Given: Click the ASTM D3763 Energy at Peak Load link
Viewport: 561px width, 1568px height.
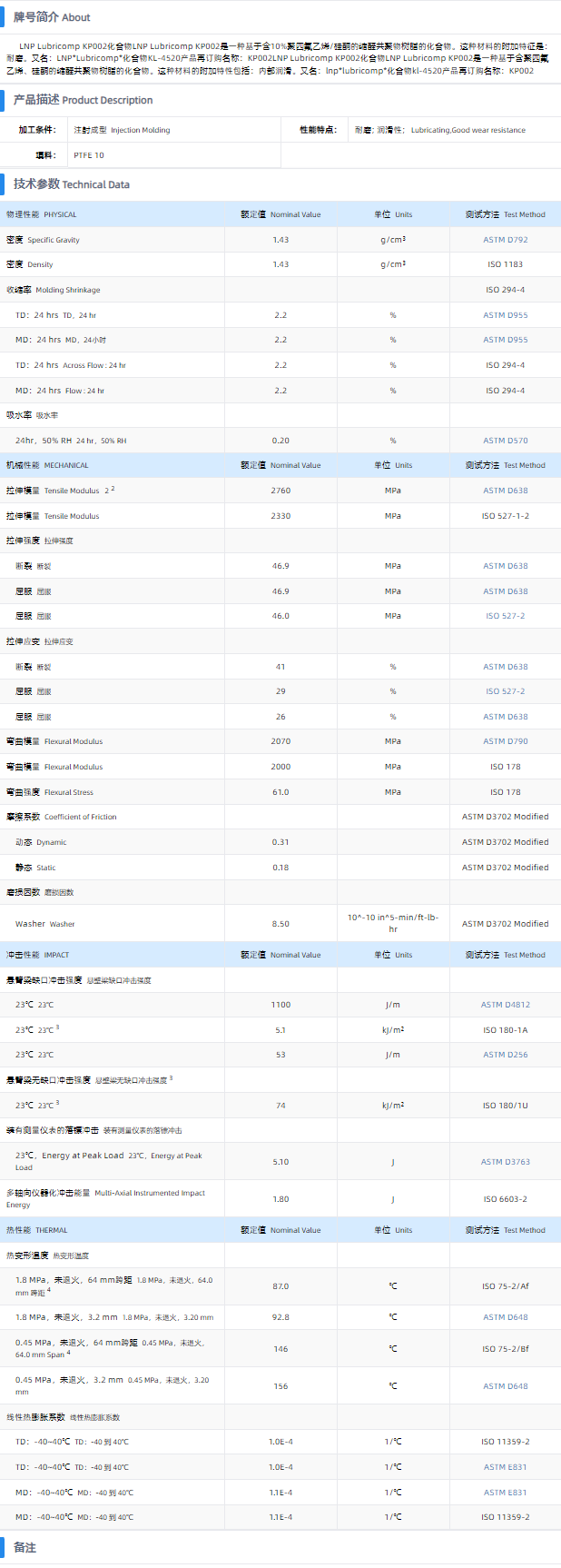Looking at the screenshot, I should point(505,1162).
